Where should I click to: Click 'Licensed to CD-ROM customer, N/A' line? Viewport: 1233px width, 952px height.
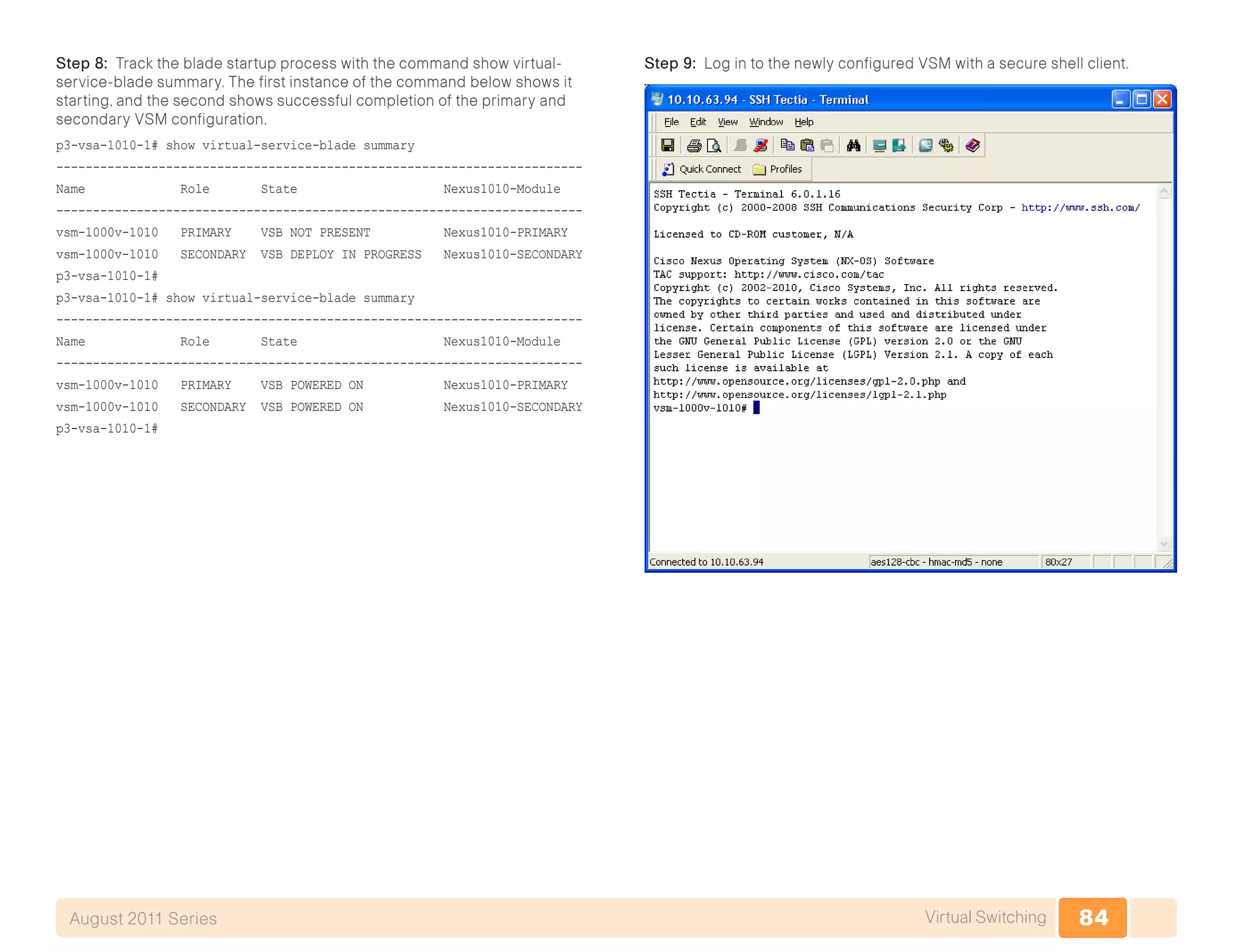coord(753,235)
